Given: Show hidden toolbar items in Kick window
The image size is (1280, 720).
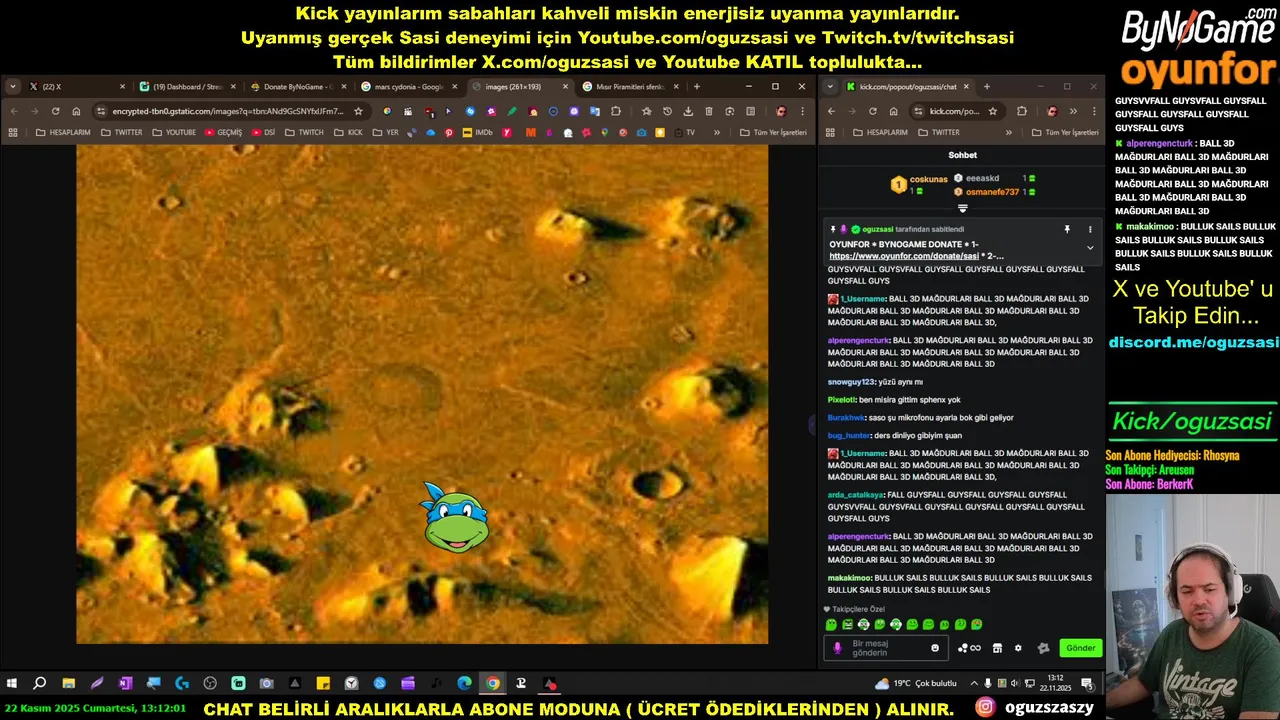Looking at the screenshot, I should pos(1073,111).
